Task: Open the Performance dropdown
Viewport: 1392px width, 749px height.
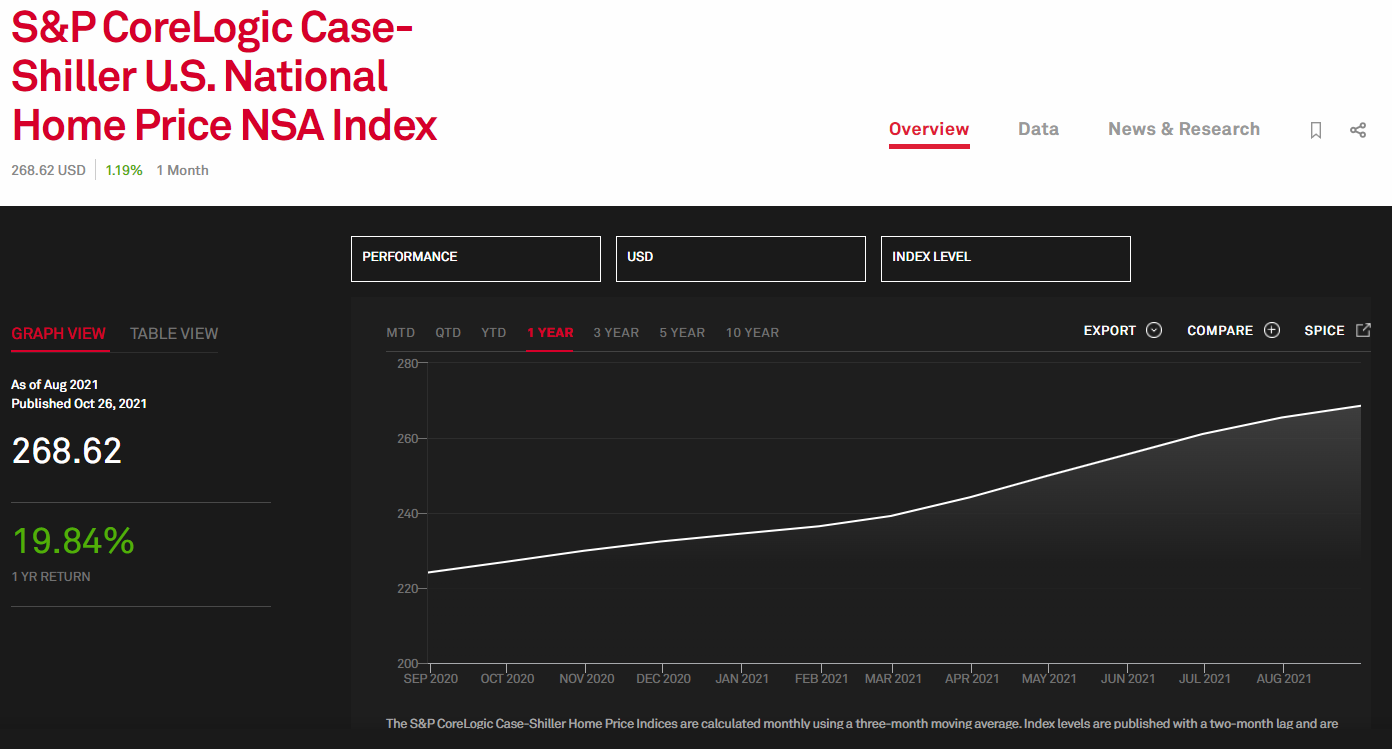Action: pyautogui.click(x=476, y=259)
